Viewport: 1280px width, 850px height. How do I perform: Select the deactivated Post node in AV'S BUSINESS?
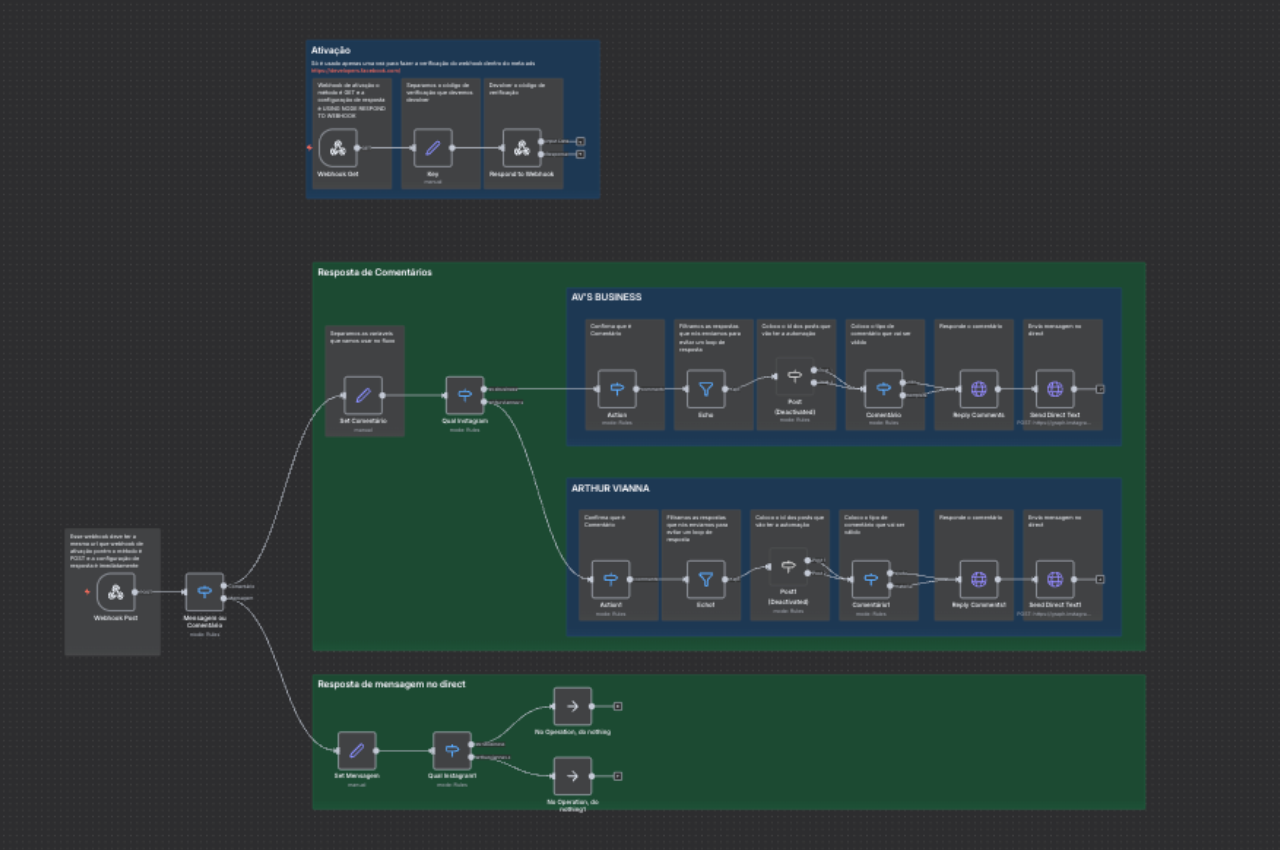point(795,377)
